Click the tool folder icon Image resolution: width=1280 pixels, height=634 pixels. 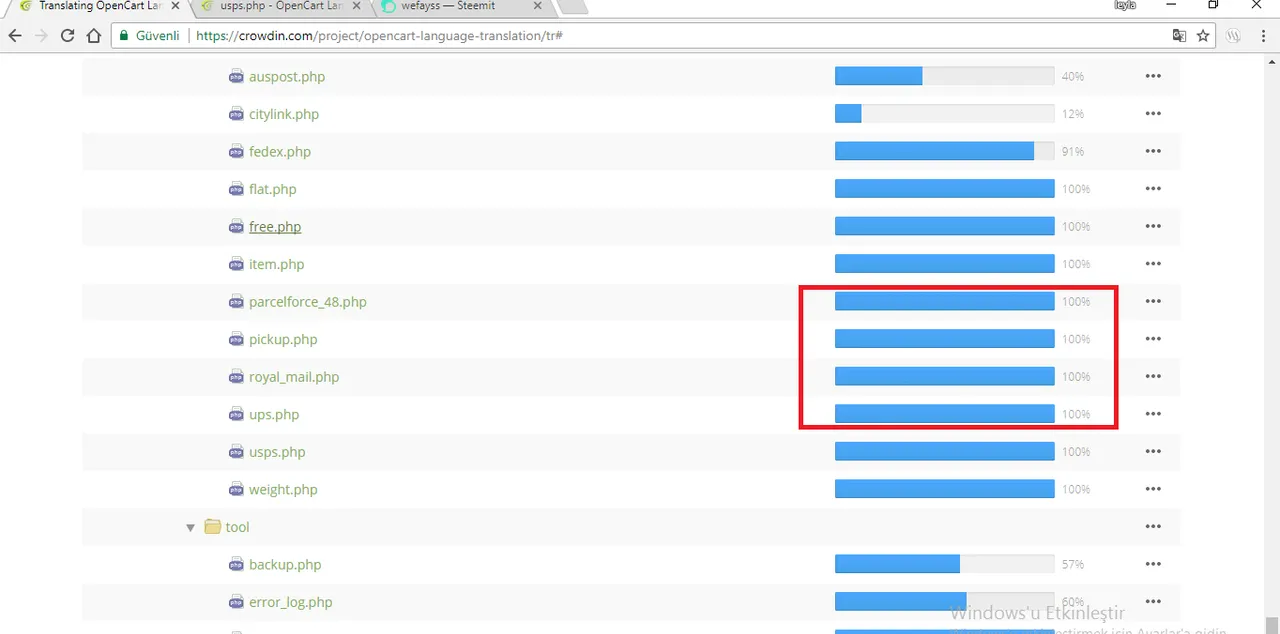click(x=212, y=526)
